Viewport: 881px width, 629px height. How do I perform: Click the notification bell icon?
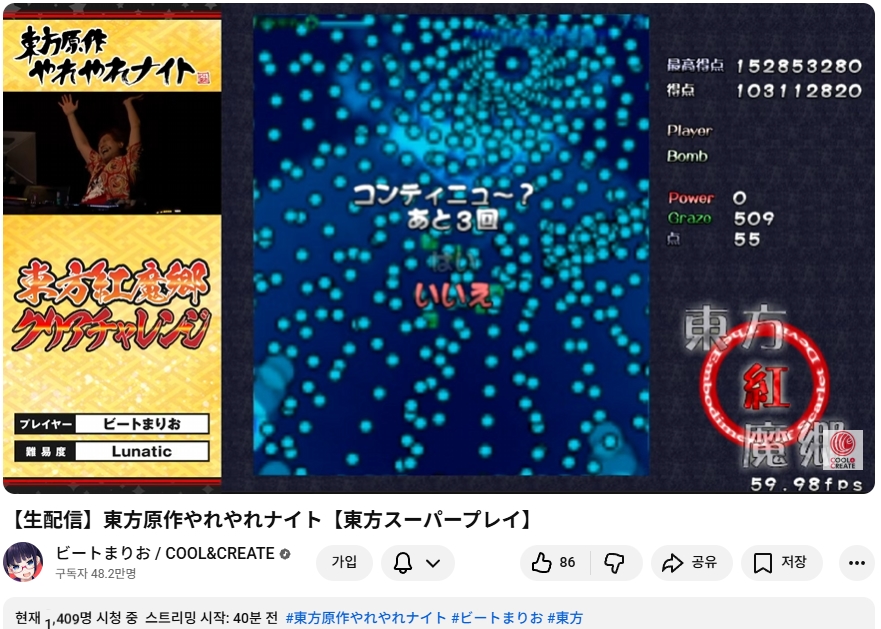point(403,563)
